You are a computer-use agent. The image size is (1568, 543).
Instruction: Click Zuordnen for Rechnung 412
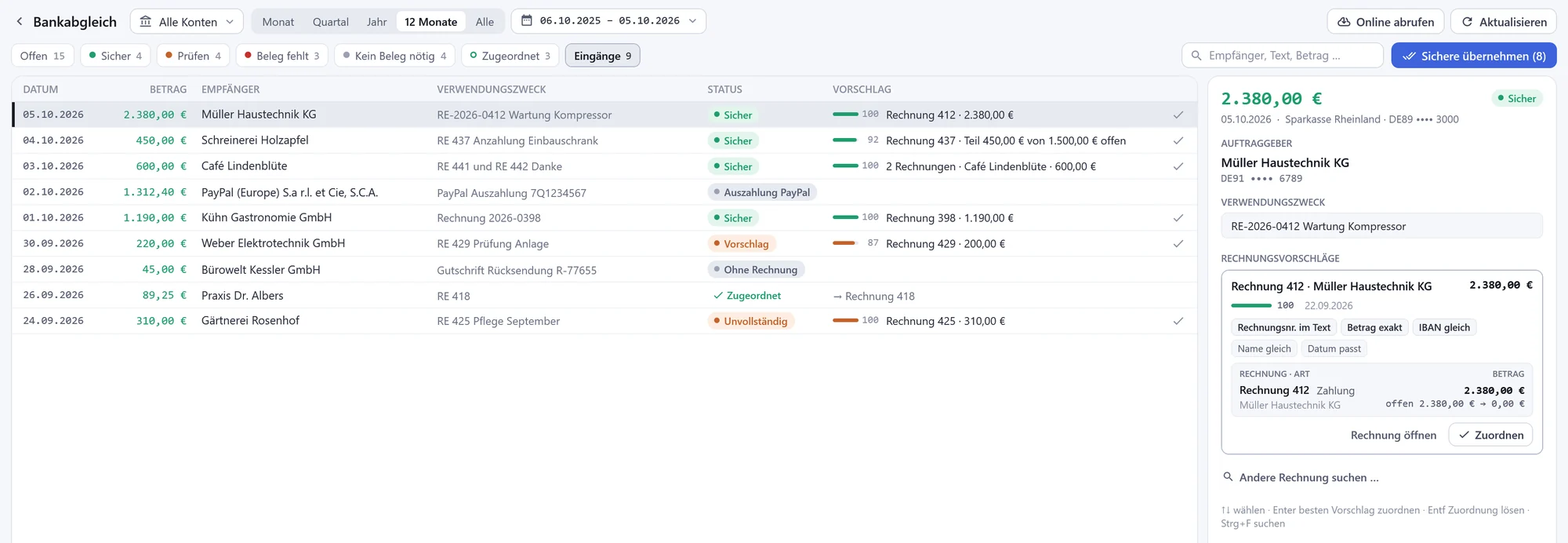1490,435
